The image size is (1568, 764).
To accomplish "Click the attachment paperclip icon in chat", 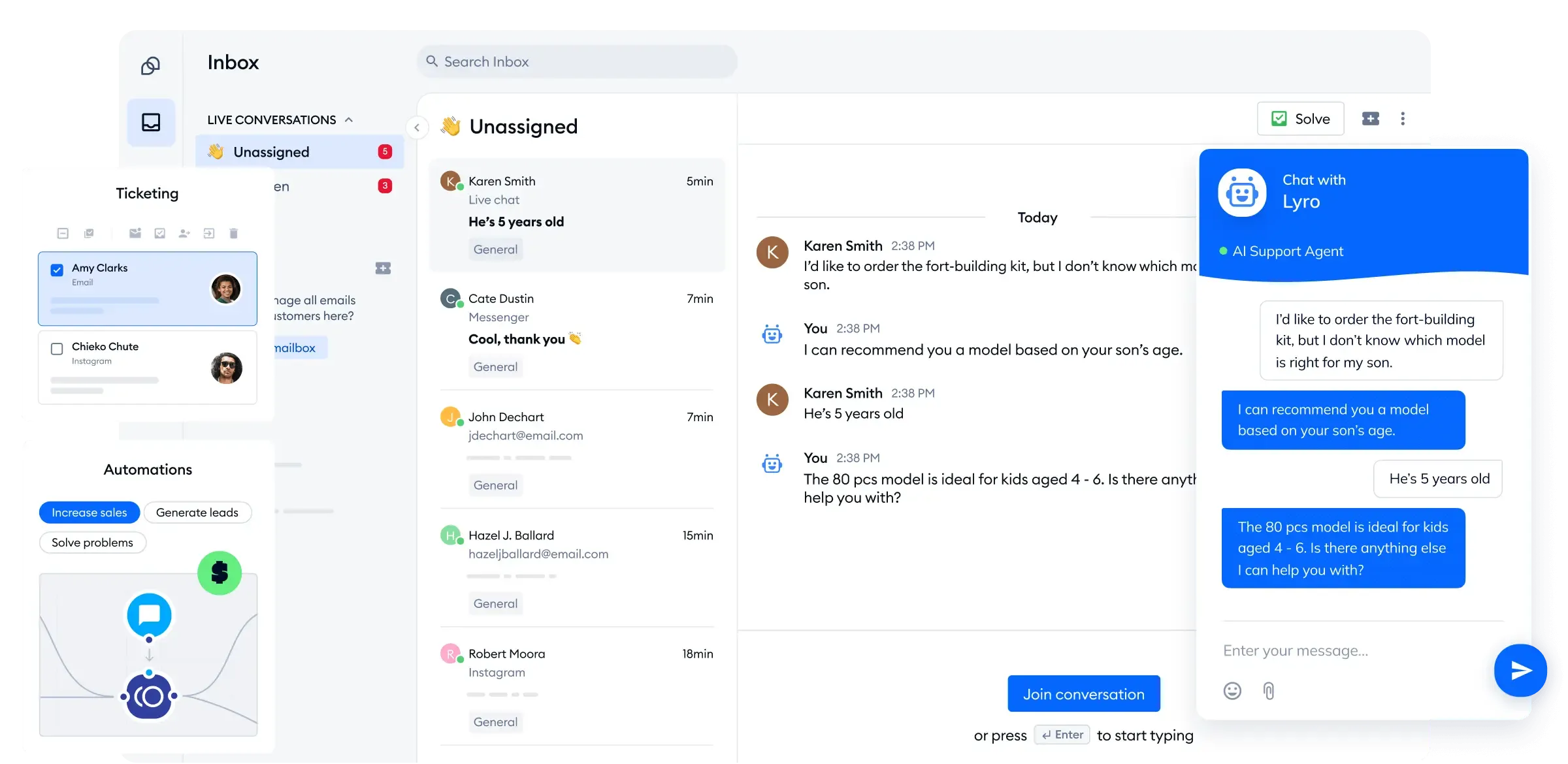I will pos(1269,690).
